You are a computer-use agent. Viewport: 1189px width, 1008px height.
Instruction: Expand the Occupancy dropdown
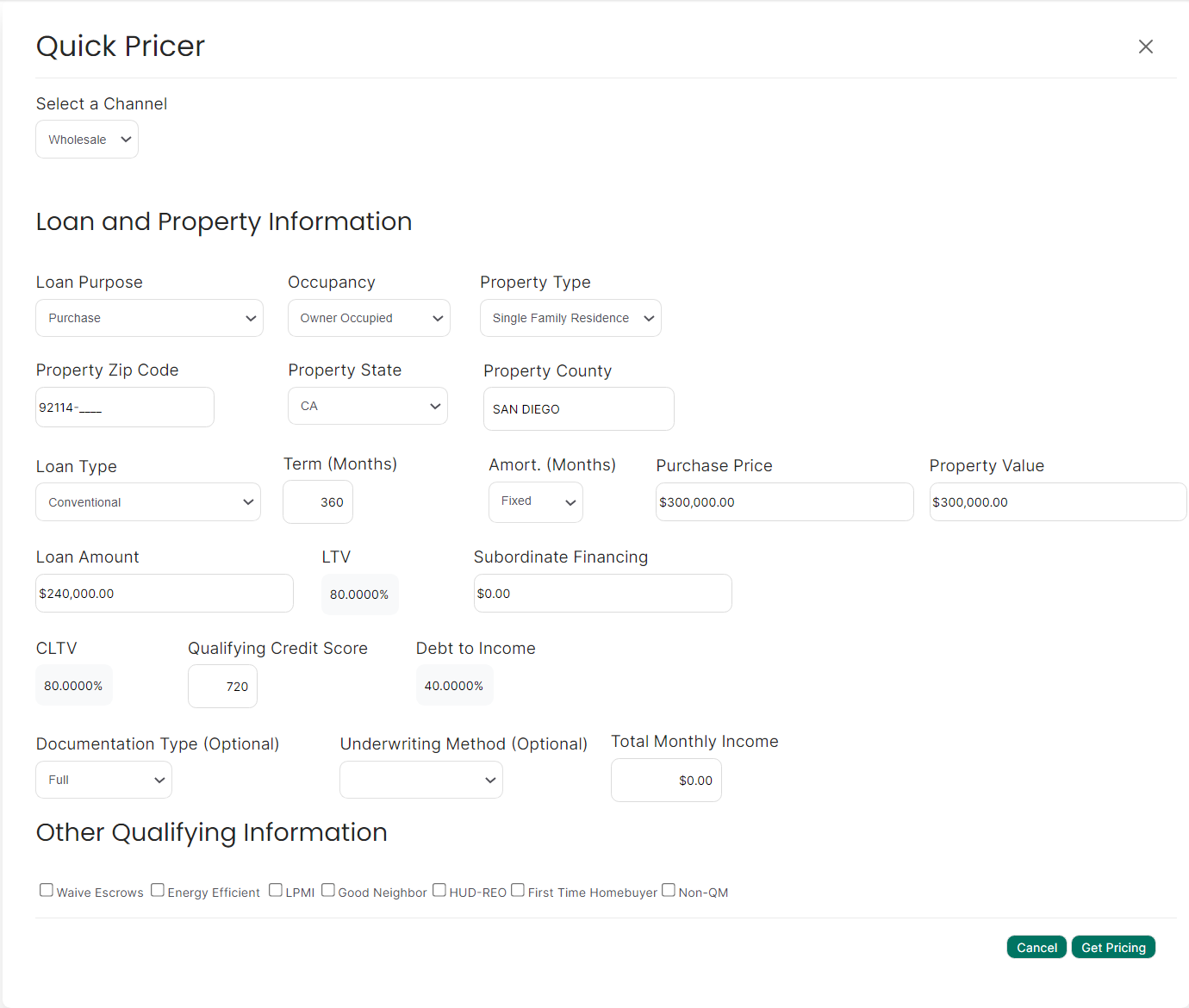(x=369, y=318)
